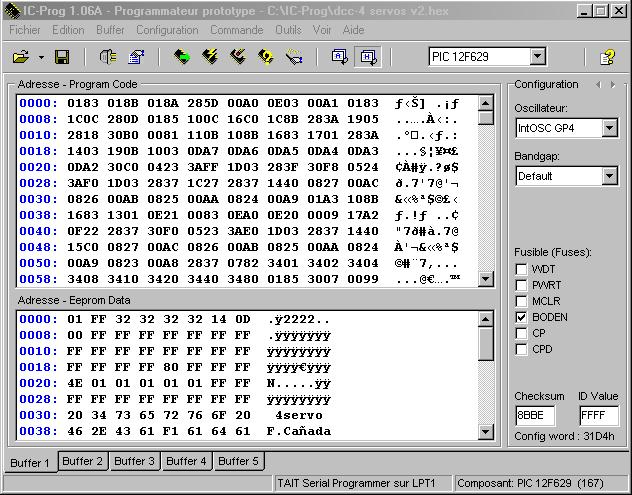Viewport: 632px width, 495px height.
Task: Switch to the hex view icon
Action: pyautogui.click(x=368, y=57)
